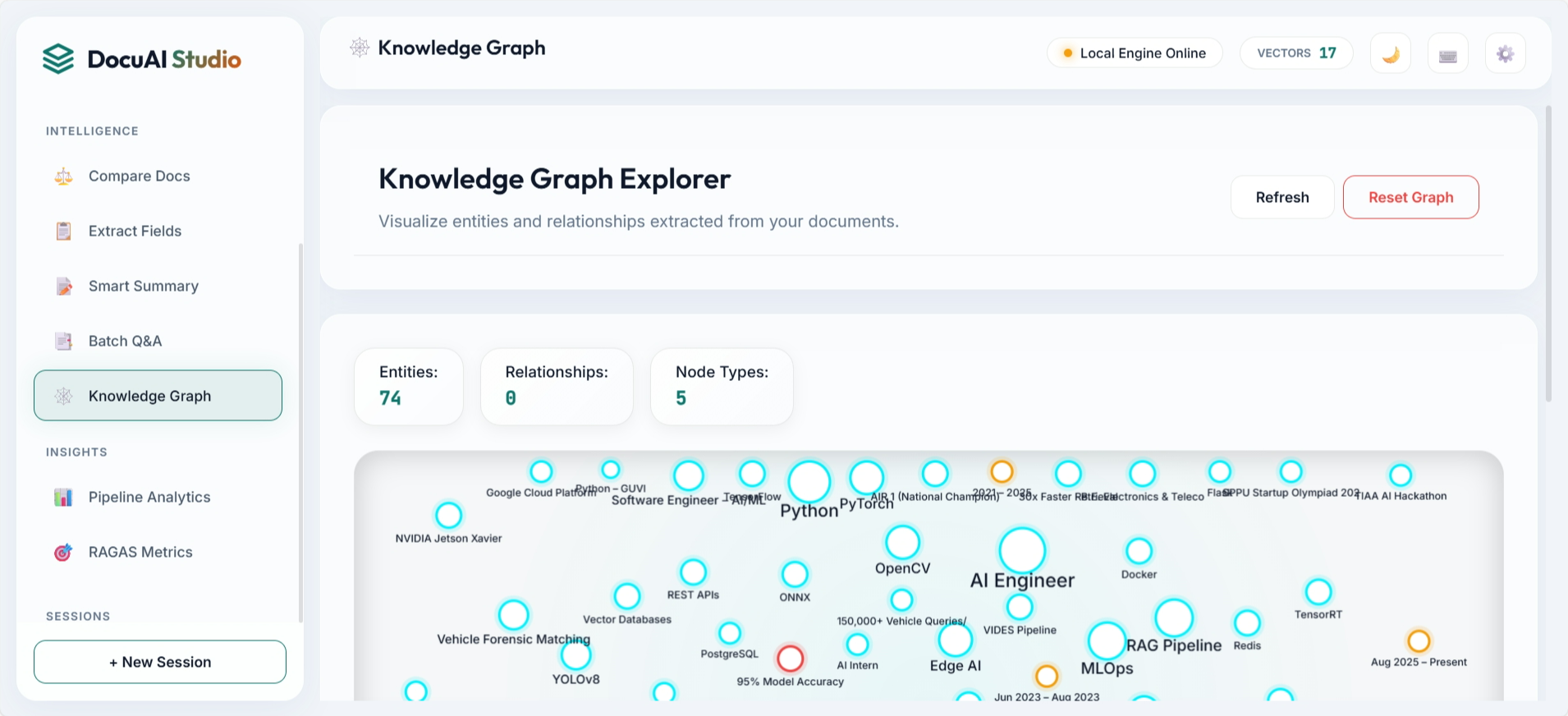This screenshot has height=716, width=1568.
Task: Select the PyTorch graph node
Action: pyautogui.click(x=866, y=478)
